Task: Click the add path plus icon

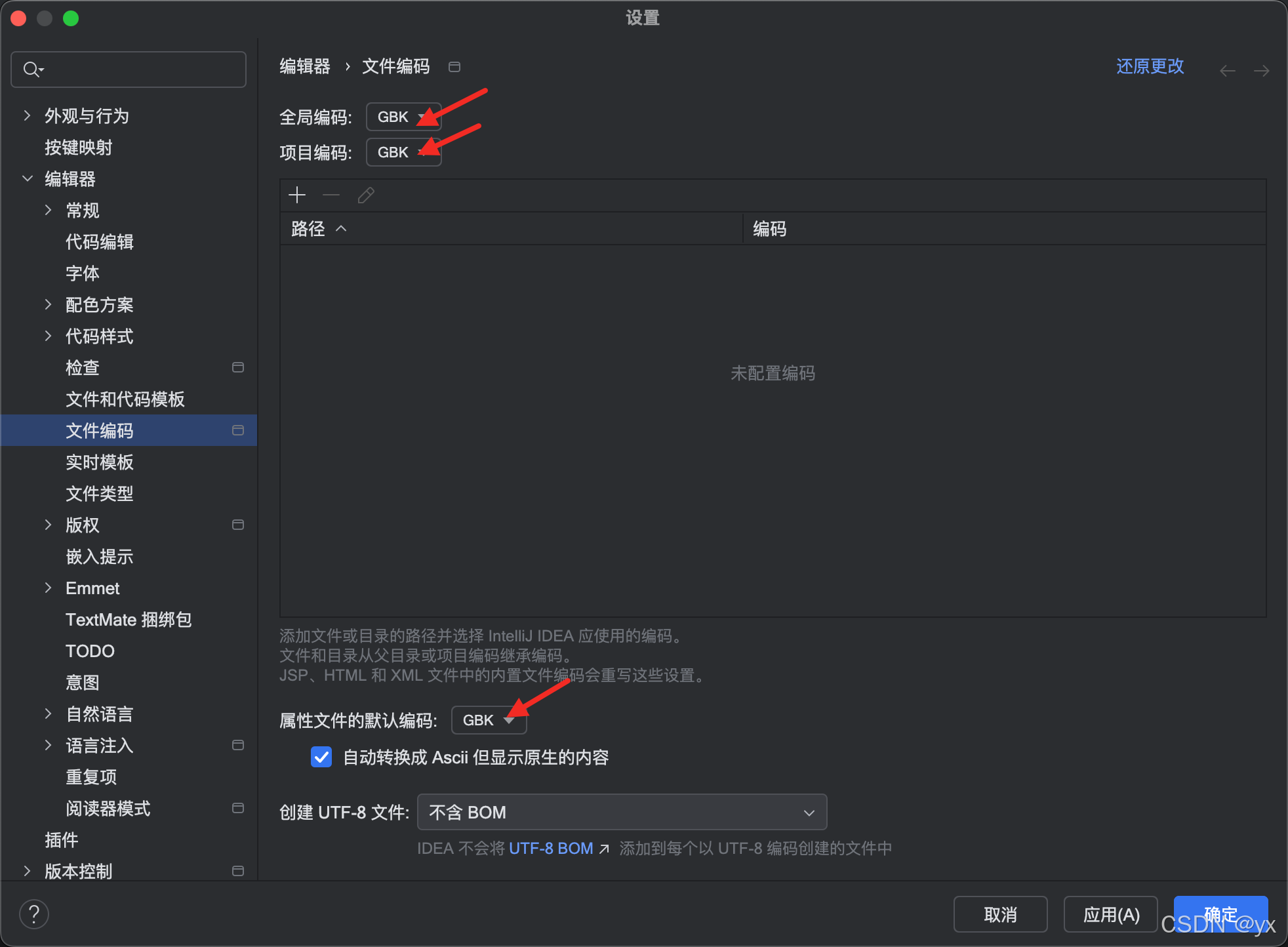Action: pyautogui.click(x=297, y=195)
